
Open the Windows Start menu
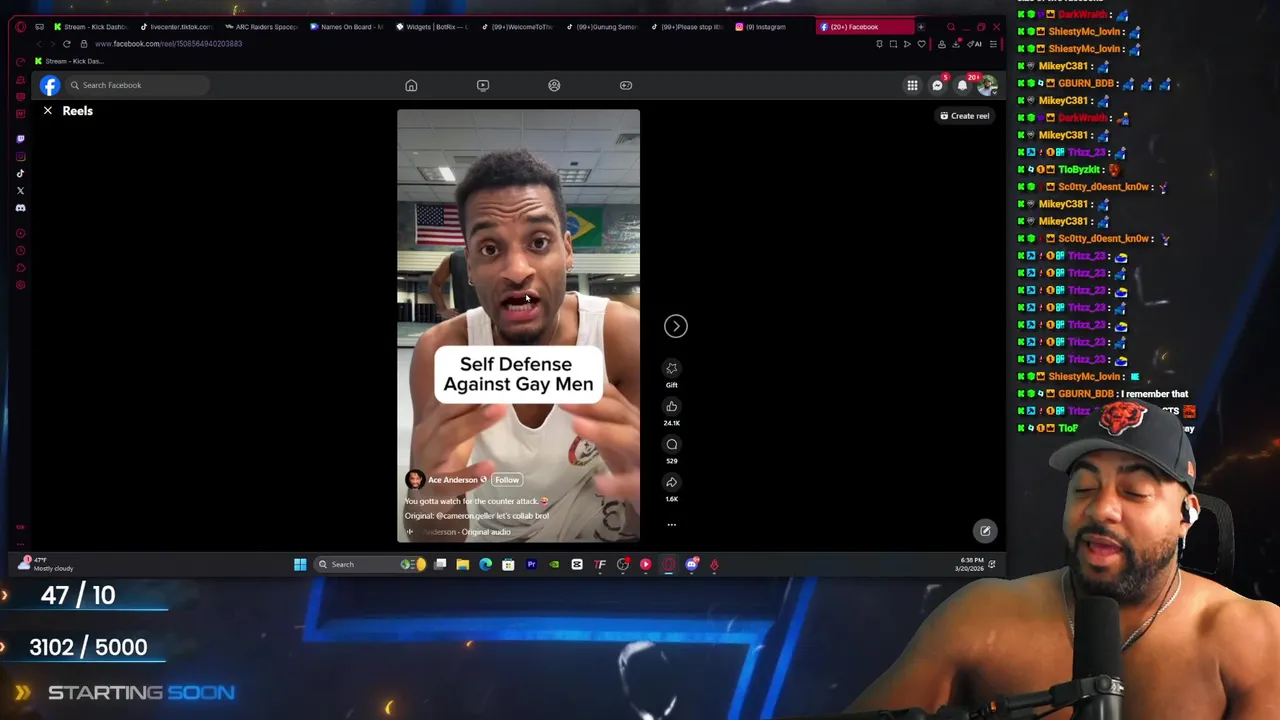[x=300, y=565]
